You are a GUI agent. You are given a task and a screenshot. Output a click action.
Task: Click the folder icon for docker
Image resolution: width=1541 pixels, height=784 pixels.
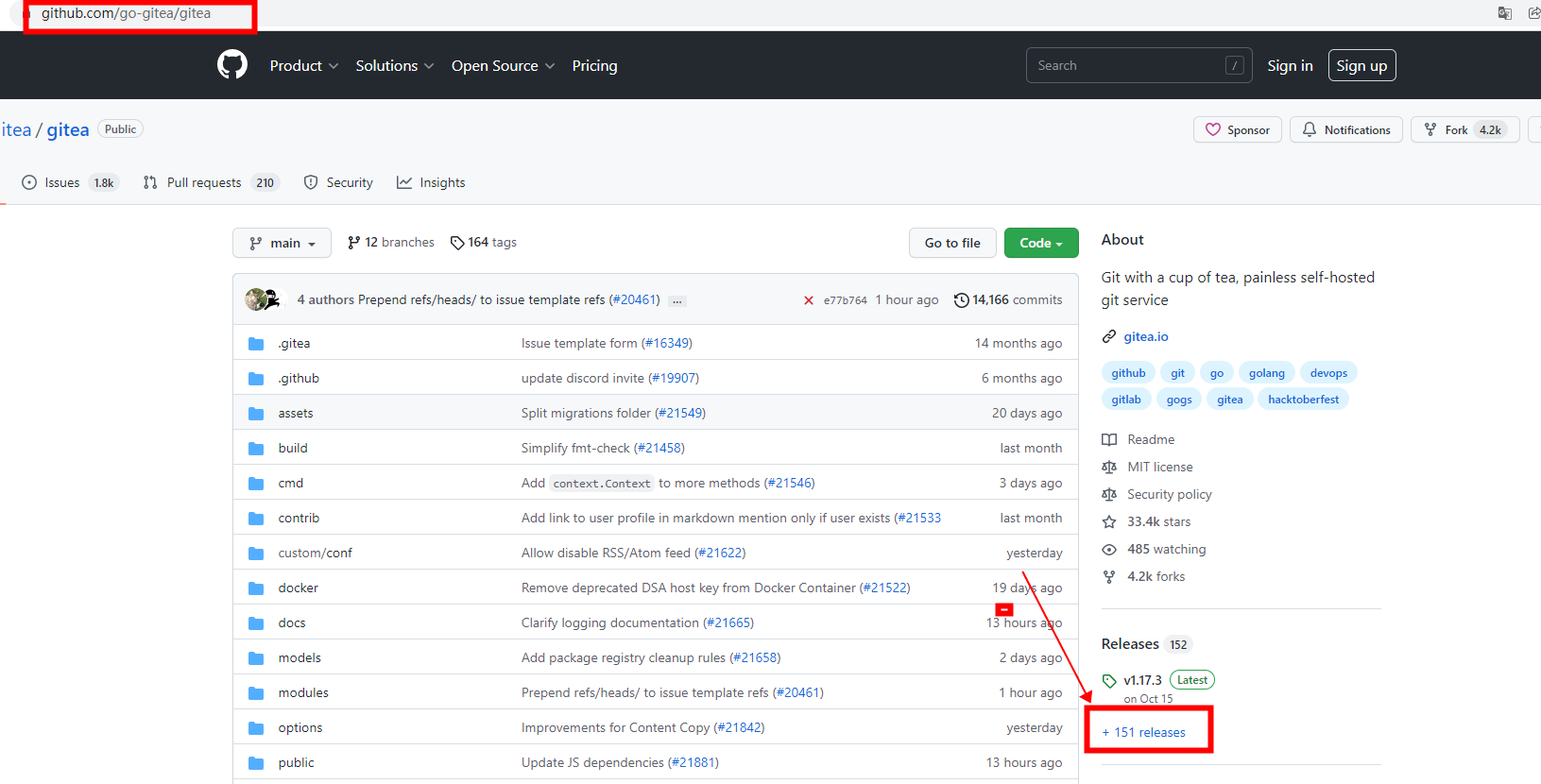pos(256,588)
